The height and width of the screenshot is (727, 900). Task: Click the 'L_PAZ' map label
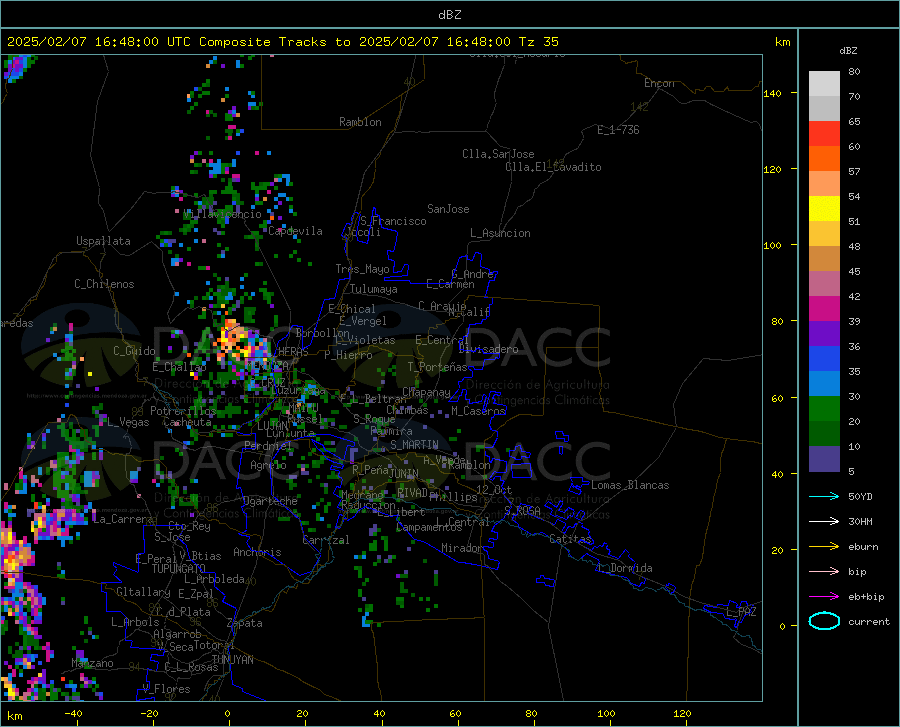point(741,612)
